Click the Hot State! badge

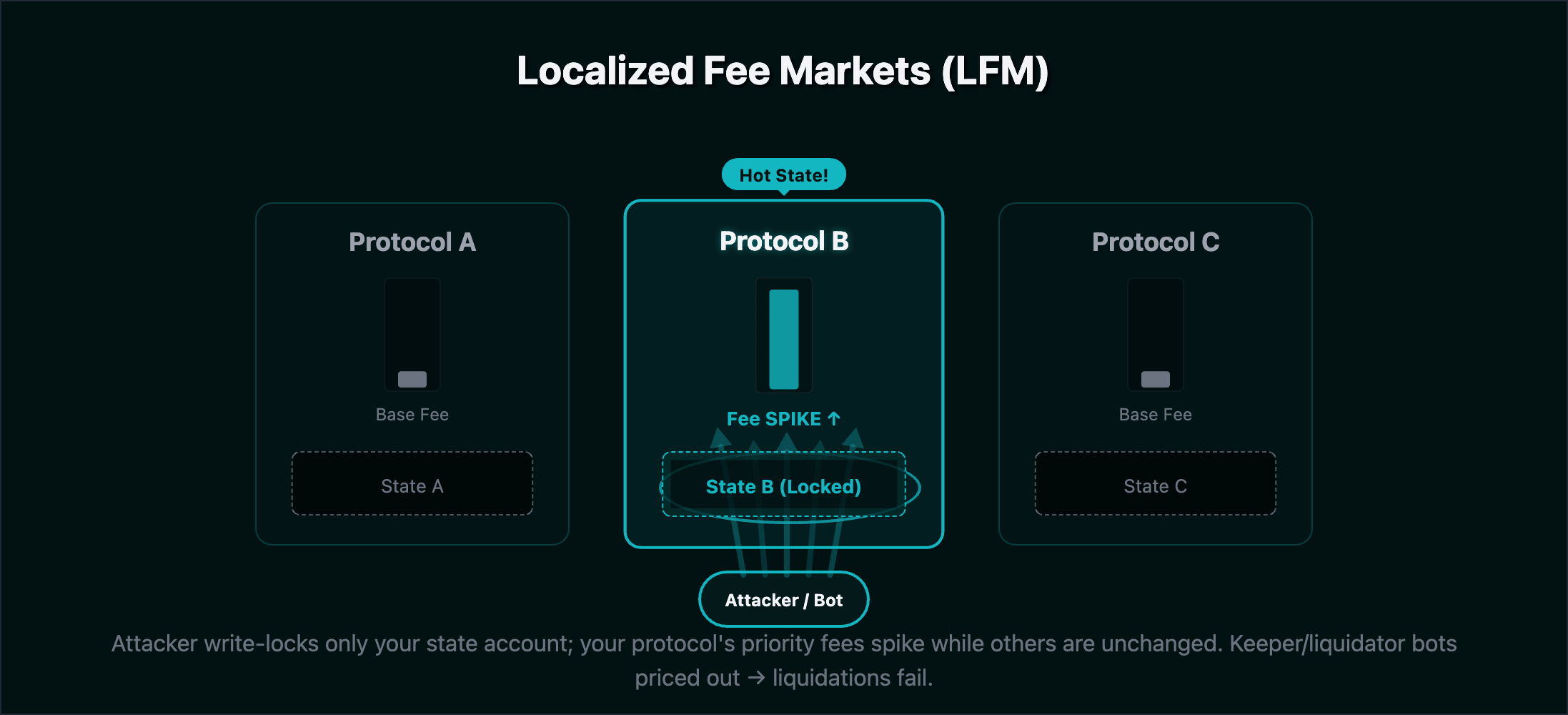[783, 175]
